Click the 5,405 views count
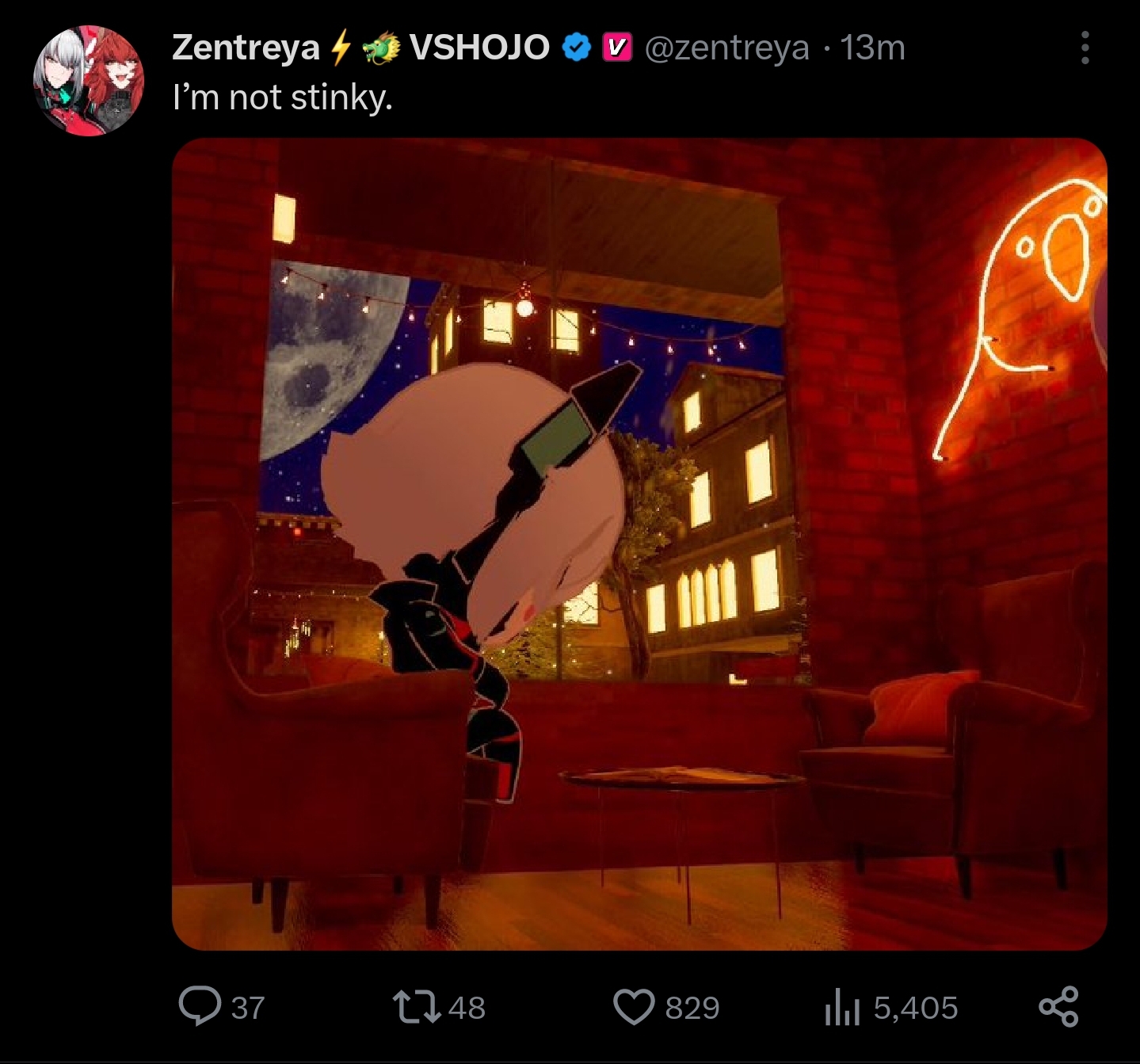The width and height of the screenshot is (1140, 1064). [916, 1008]
